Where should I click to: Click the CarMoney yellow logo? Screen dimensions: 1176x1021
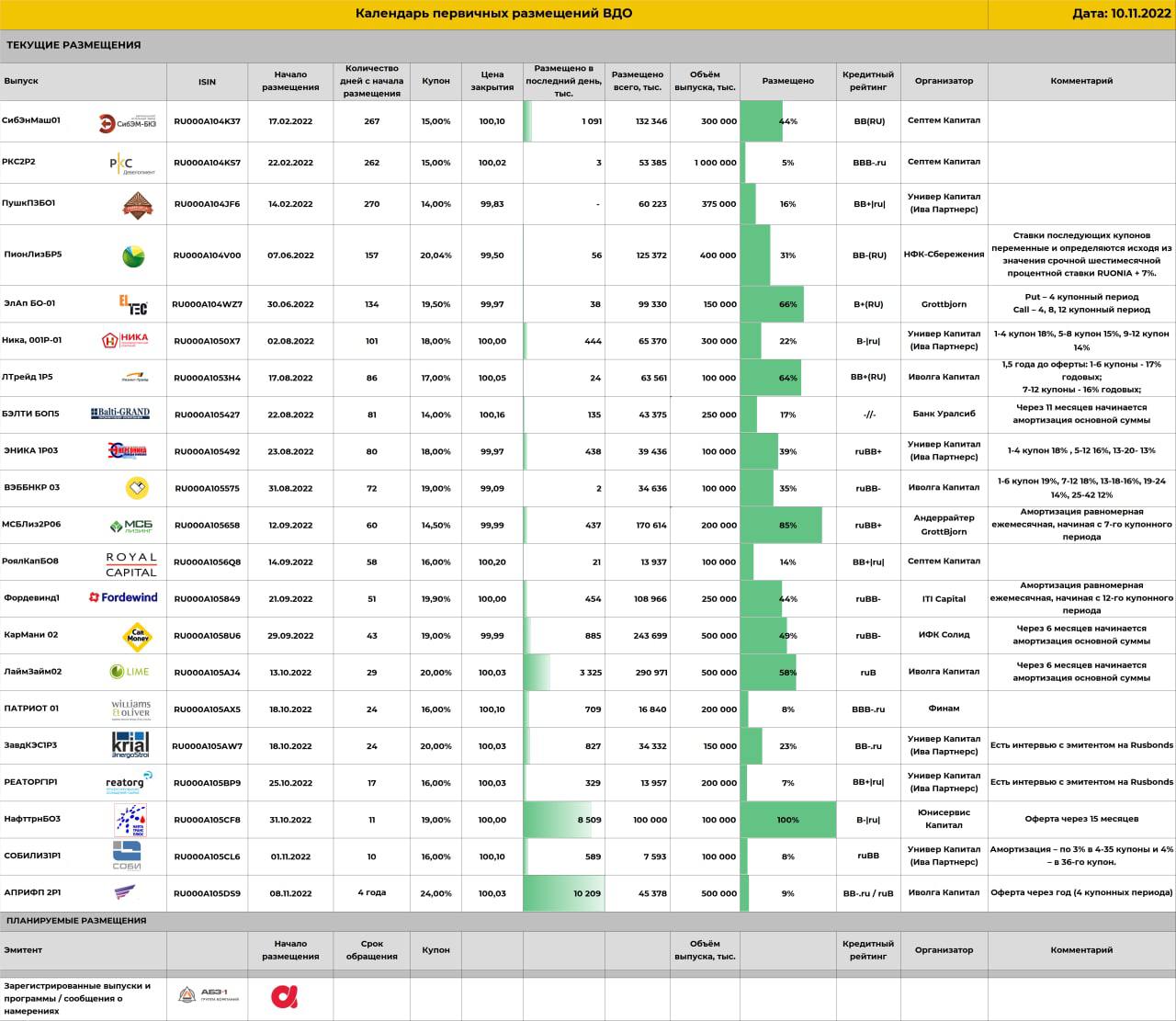pos(137,636)
